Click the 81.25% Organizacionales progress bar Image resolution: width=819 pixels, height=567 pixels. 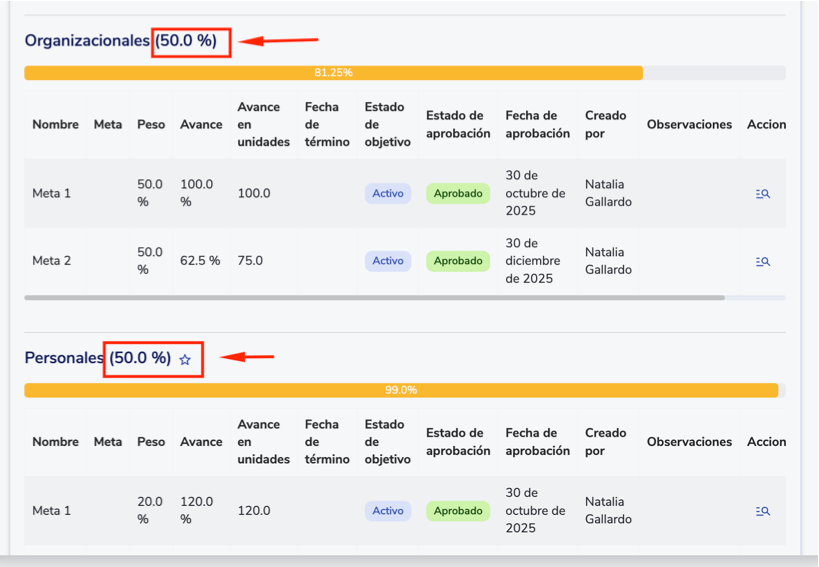coord(333,73)
